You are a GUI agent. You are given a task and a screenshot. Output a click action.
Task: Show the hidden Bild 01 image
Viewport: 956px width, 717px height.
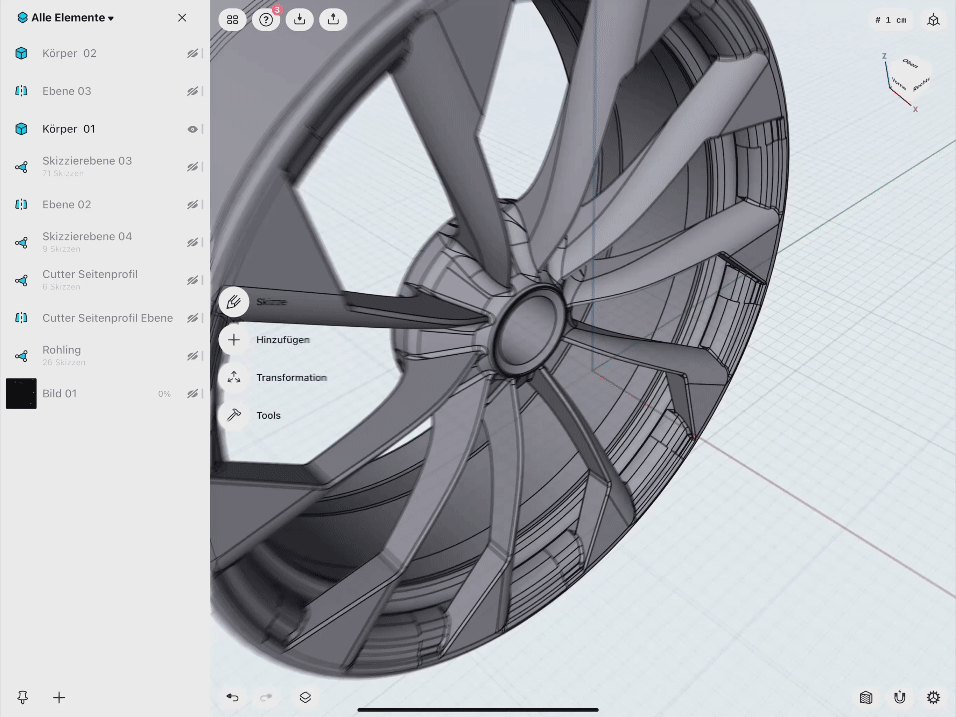click(193, 394)
